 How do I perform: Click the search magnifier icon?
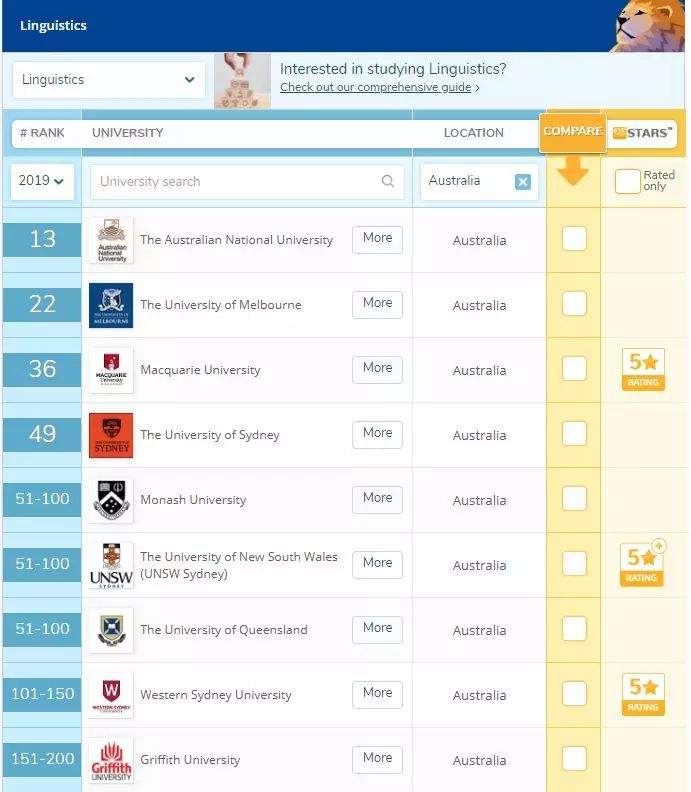[x=387, y=181]
